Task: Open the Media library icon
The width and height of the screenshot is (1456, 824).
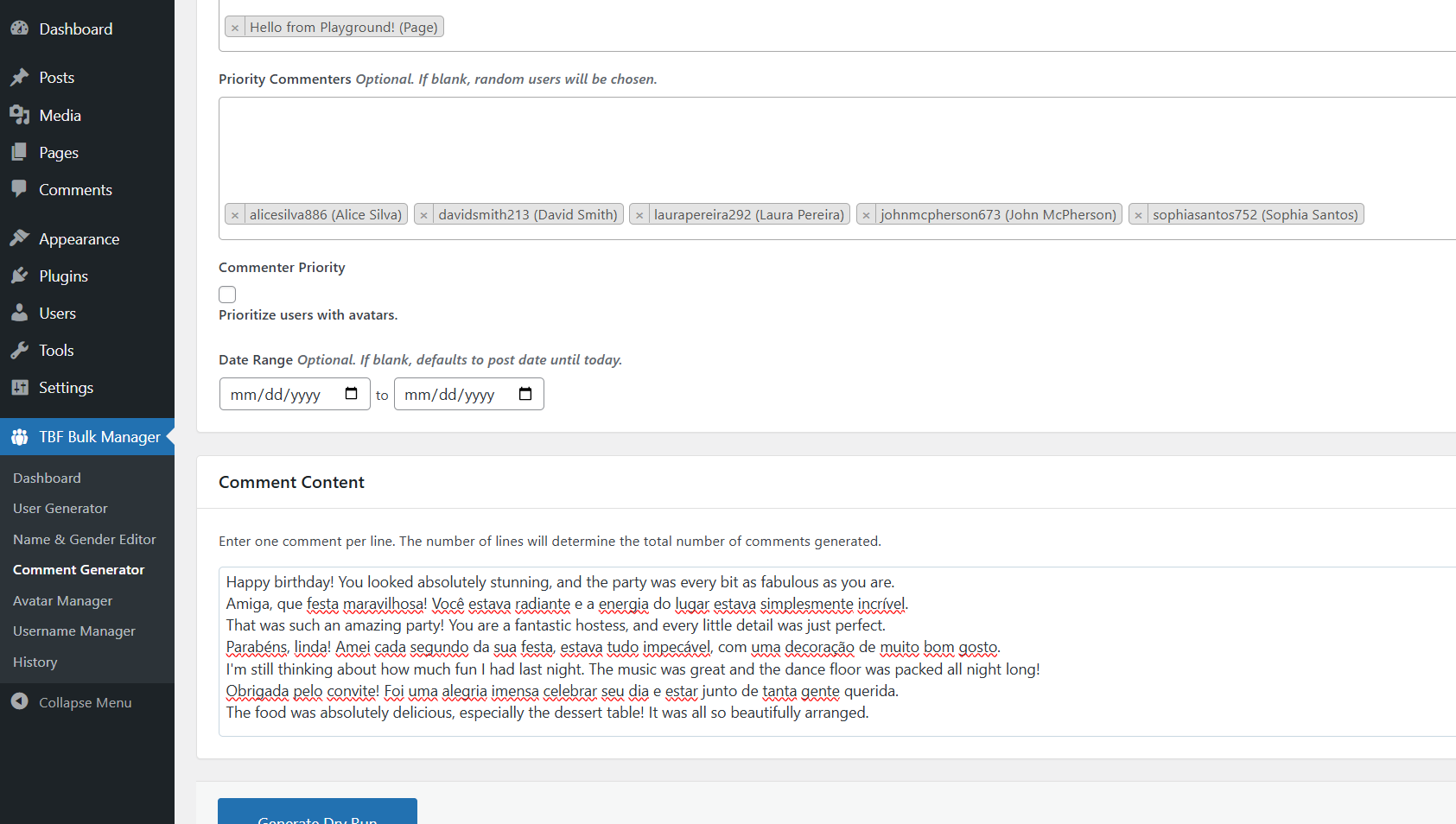Action: (20, 115)
